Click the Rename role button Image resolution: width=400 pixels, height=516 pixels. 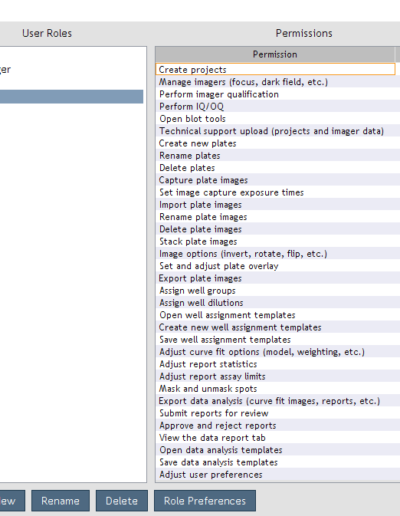pos(60,500)
